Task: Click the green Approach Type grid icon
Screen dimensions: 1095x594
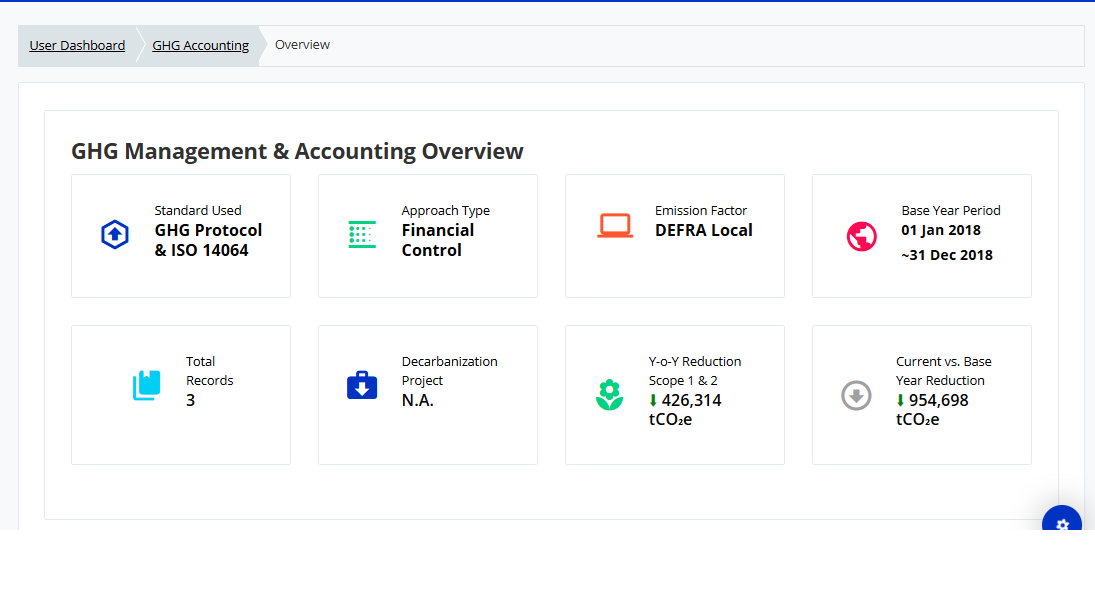Action: click(x=362, y=235)
